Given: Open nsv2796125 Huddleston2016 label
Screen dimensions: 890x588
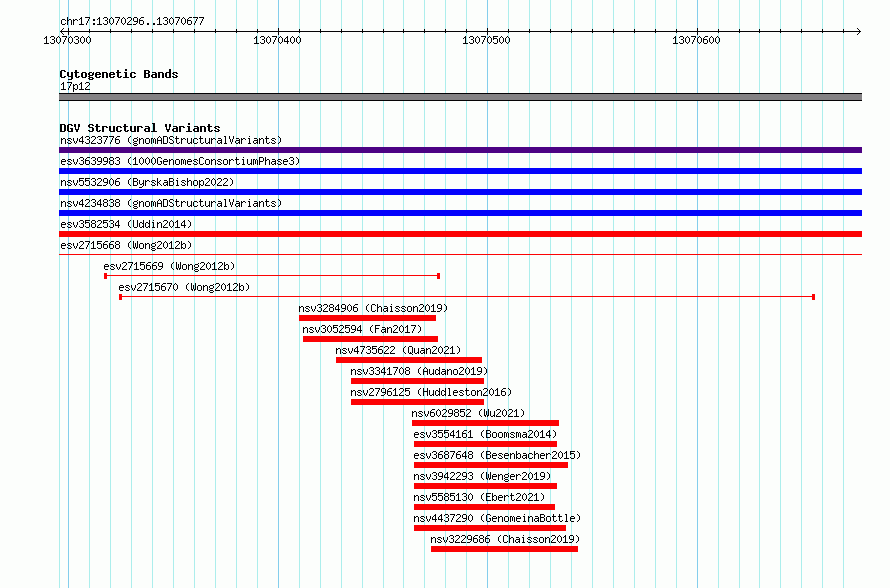Looking at the screenshot, I should pyautogui.click(x=431, y=392).
